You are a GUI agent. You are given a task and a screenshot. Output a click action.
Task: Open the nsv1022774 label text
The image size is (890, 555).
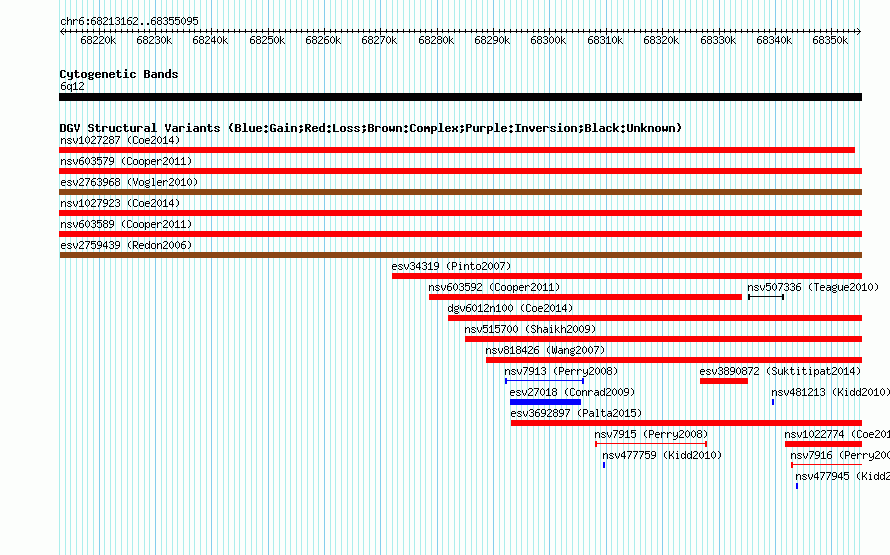click(x=837, y=434)
